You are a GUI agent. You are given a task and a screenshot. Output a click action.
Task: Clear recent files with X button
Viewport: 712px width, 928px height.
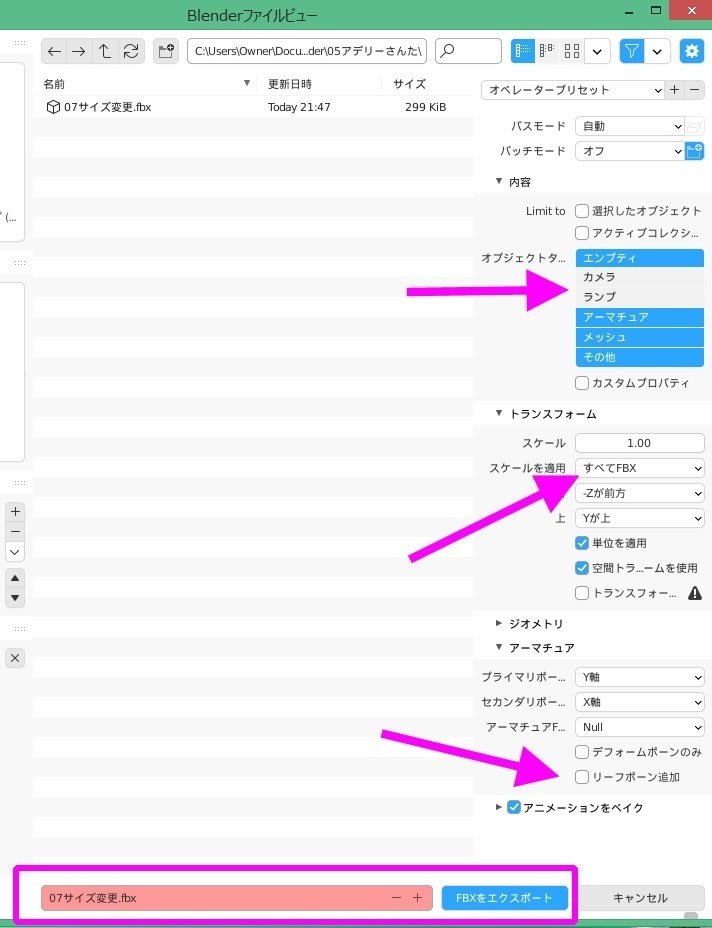(x=15, y=658)
